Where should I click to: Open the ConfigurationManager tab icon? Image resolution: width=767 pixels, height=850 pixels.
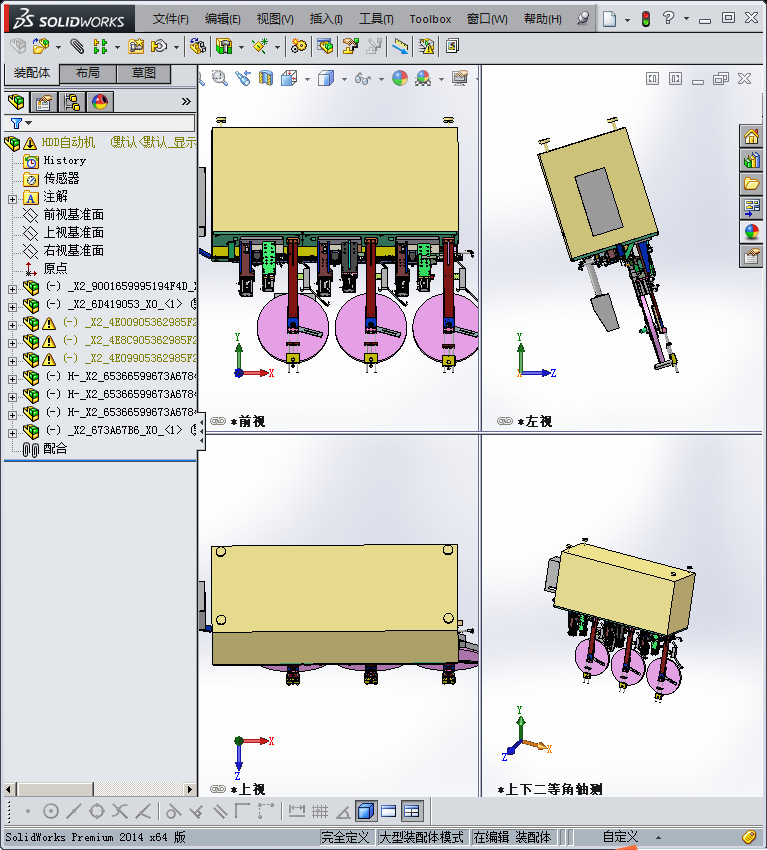coord(72,102)
